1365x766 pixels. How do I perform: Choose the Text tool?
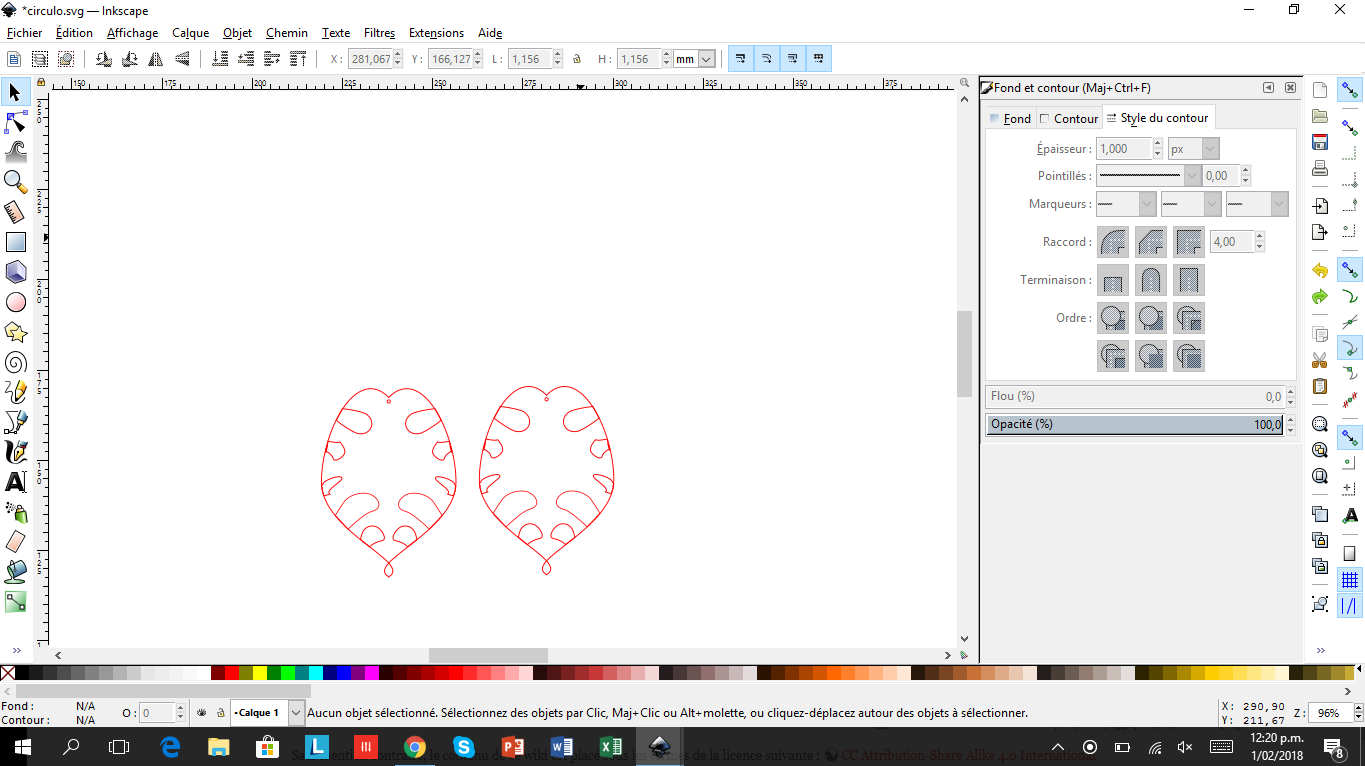click(x=16, y=482)
